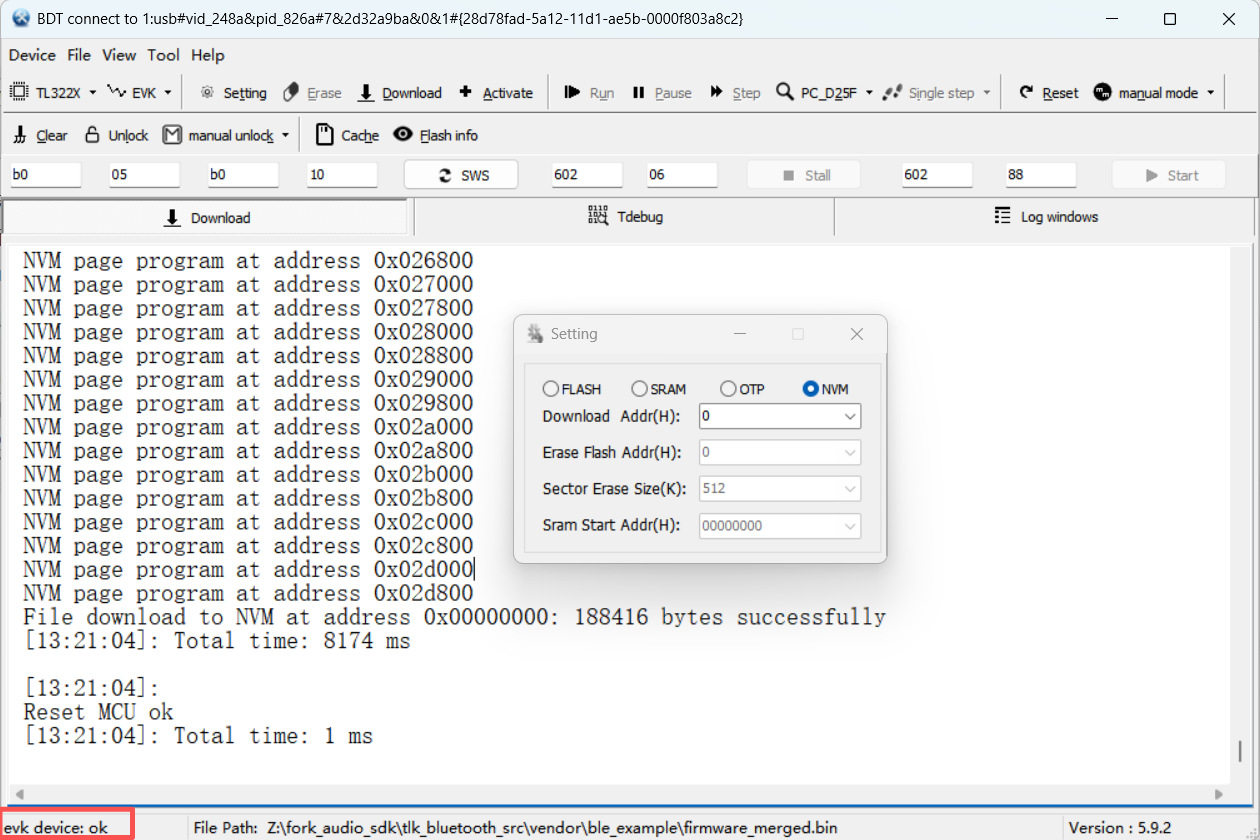Click the SWS button
Screen dimensions: 1260x840
(x=461, y=175)
